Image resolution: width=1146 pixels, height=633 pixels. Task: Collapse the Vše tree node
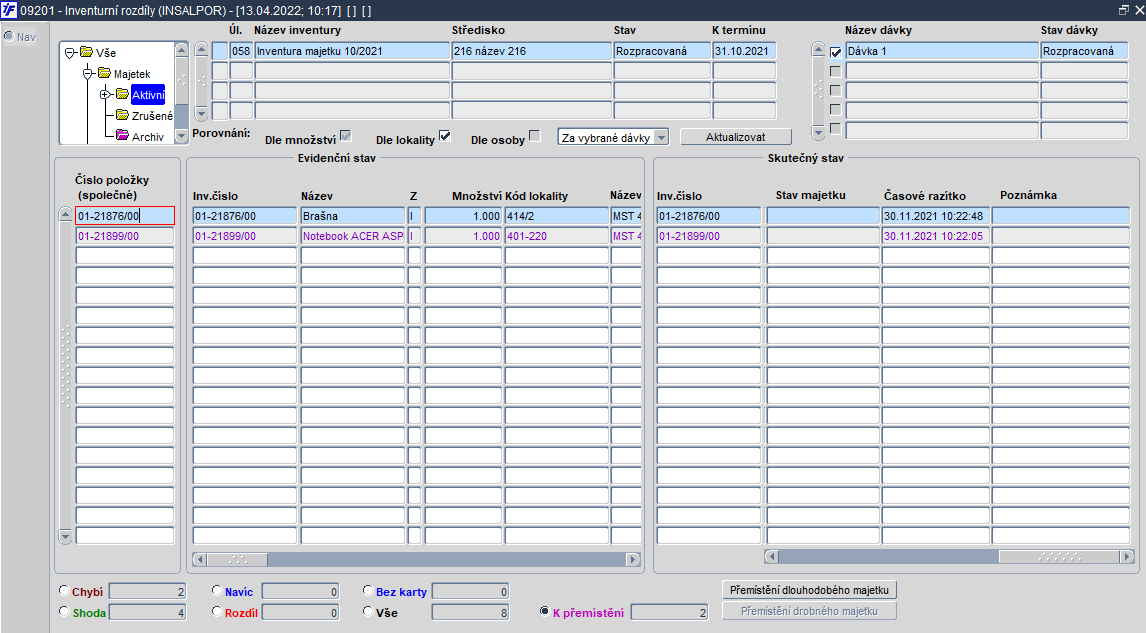70,53
